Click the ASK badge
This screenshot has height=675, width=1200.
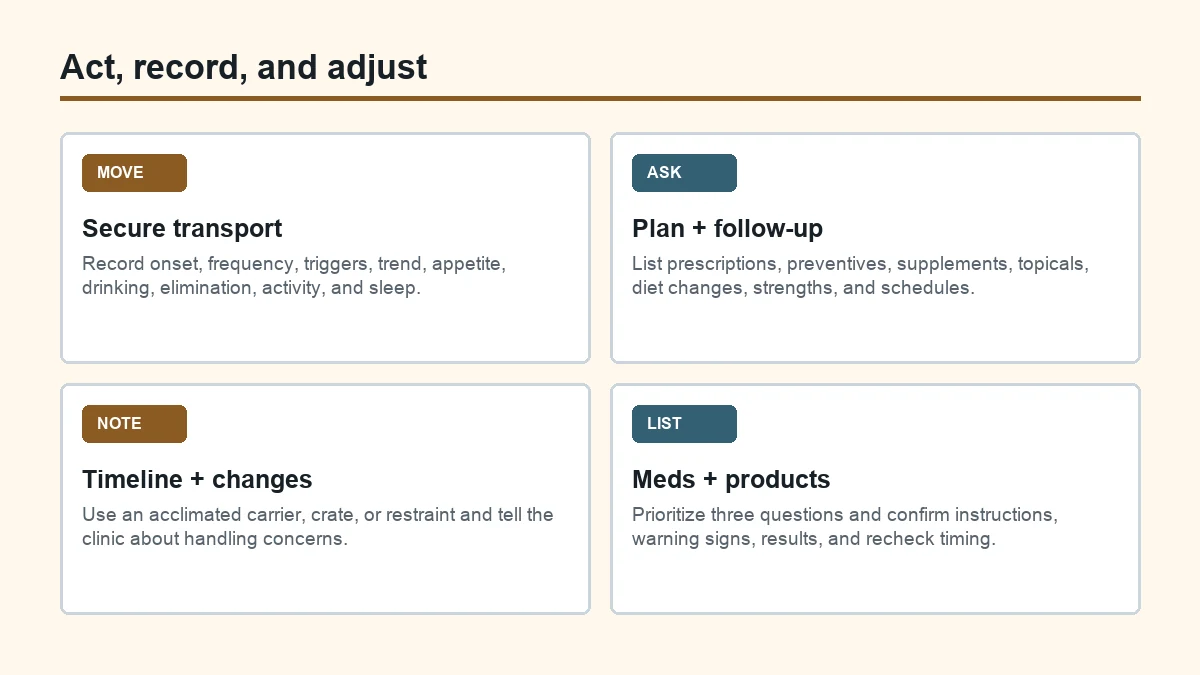click(x=684, y=173)
